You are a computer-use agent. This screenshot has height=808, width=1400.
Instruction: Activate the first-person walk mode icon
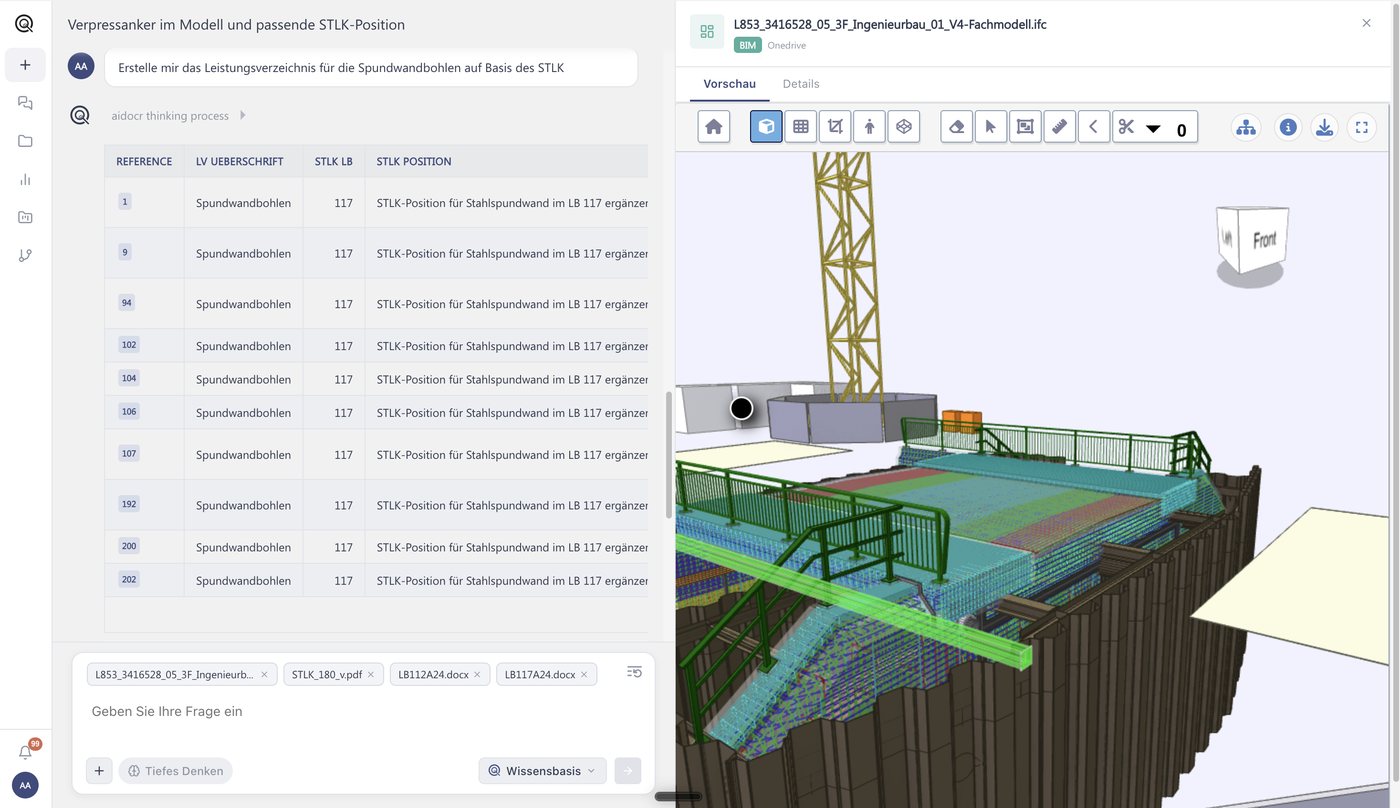pyautogui.click(x=869, y=127)
